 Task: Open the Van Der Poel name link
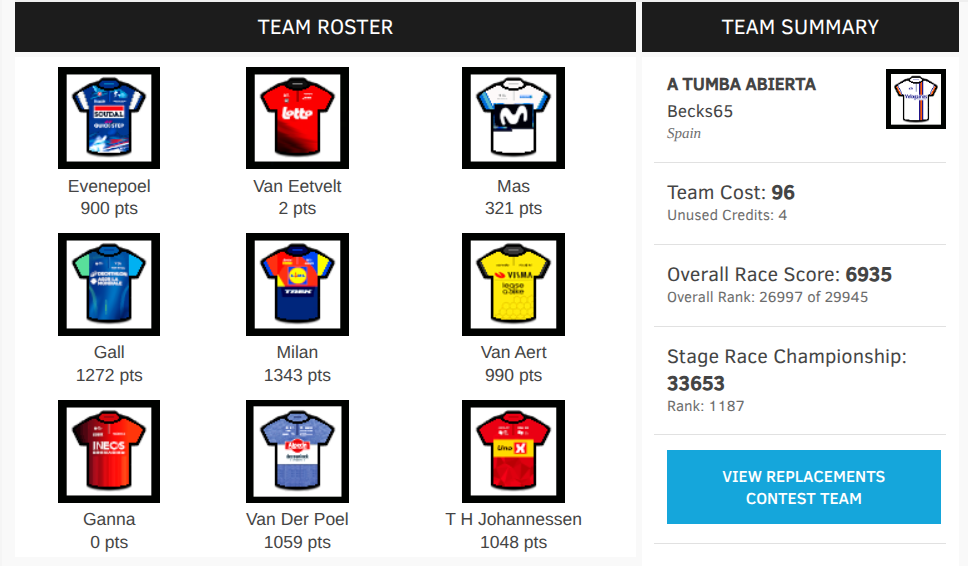297,520
